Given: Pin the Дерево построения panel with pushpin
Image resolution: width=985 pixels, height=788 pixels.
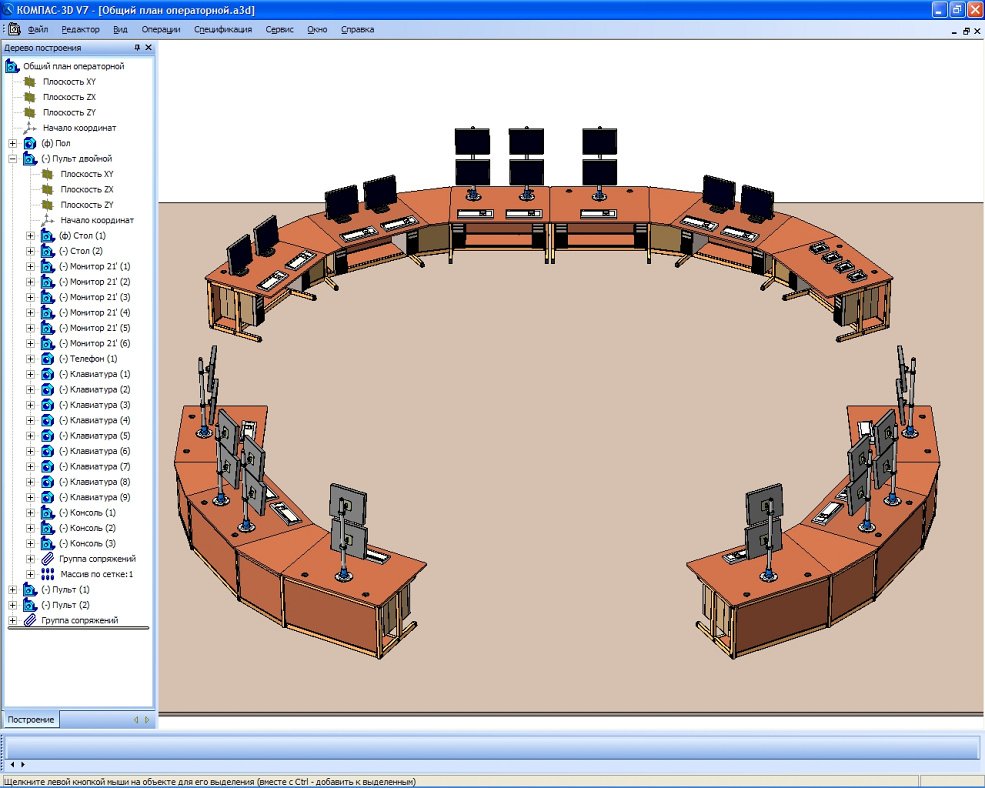Looking at the screenshot, I should tap(137, 47).
